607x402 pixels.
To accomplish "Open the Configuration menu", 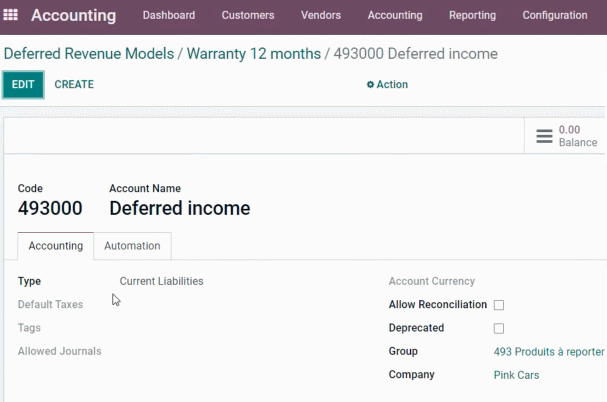I will (555, 15).
